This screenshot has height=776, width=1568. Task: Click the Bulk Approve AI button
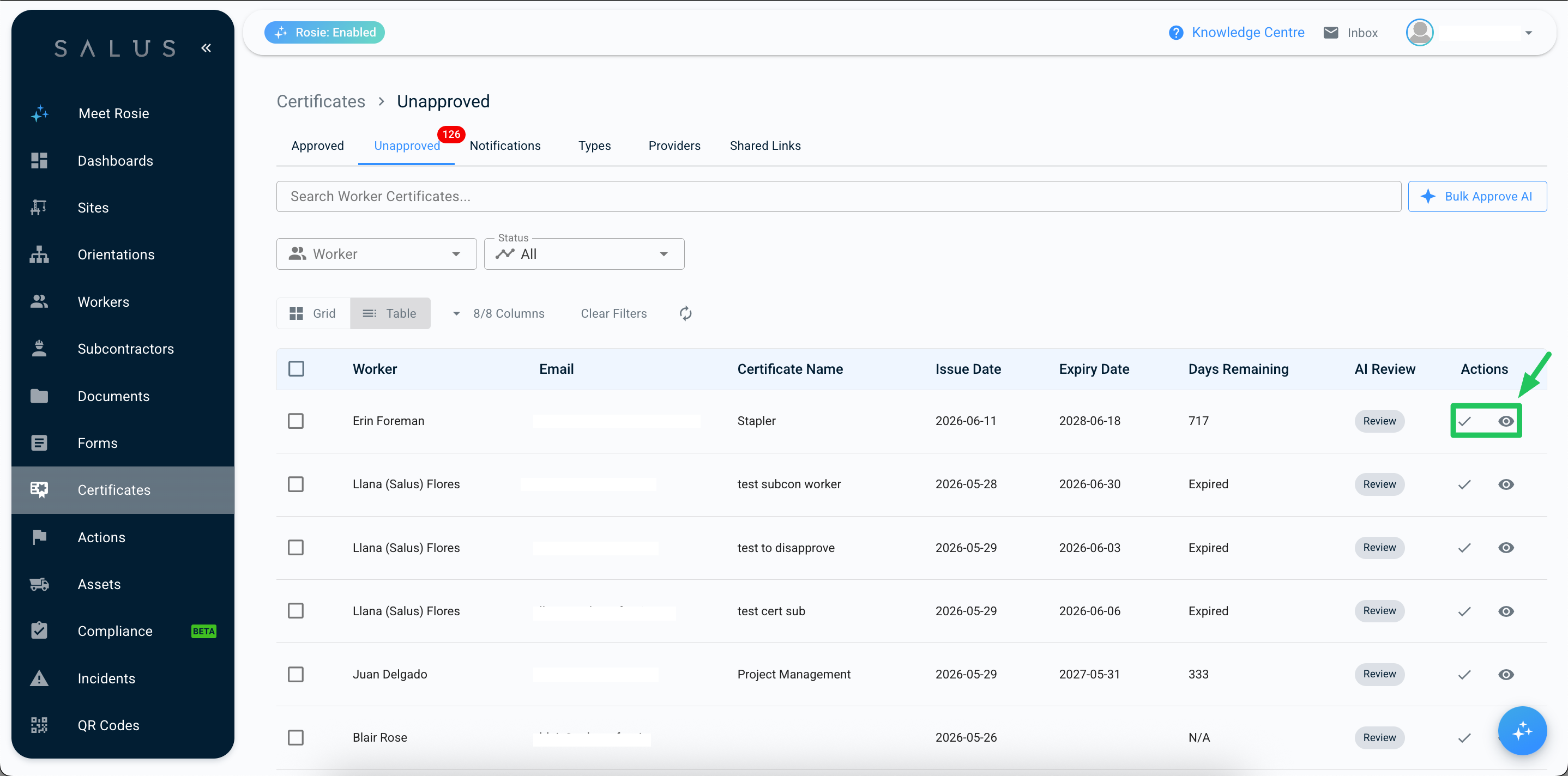1477,197
